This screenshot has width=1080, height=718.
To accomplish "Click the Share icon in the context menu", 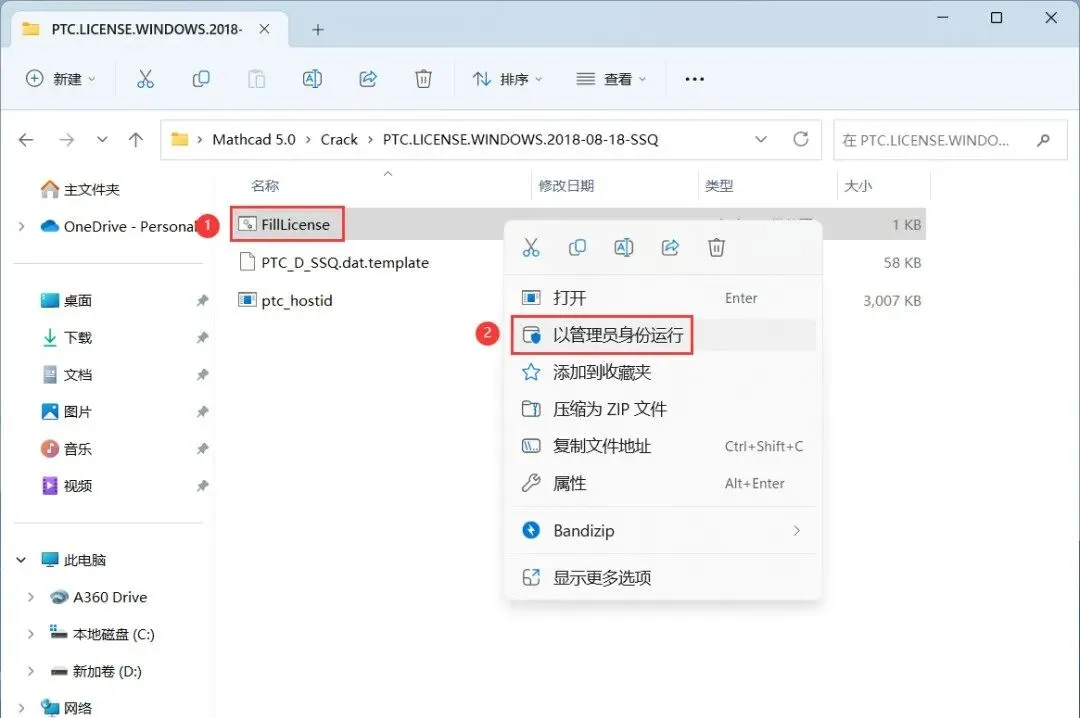I will tap(670, 247).
